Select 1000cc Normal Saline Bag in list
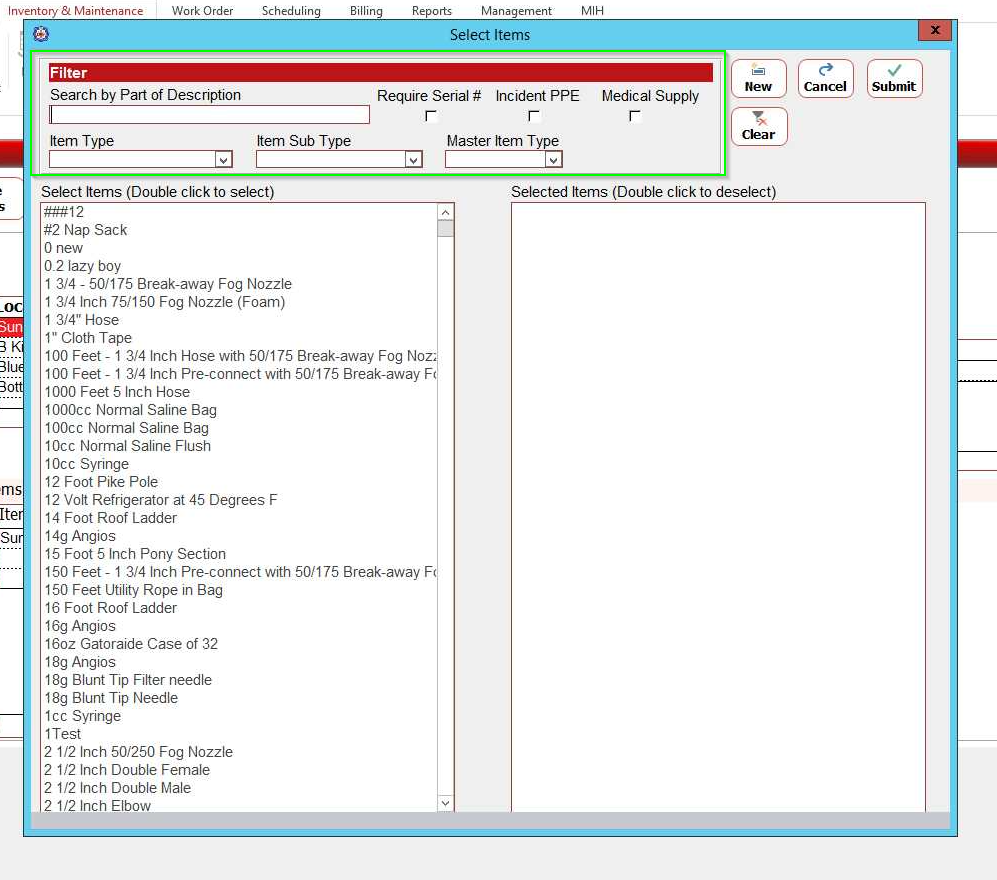 [x=130, y=410]
